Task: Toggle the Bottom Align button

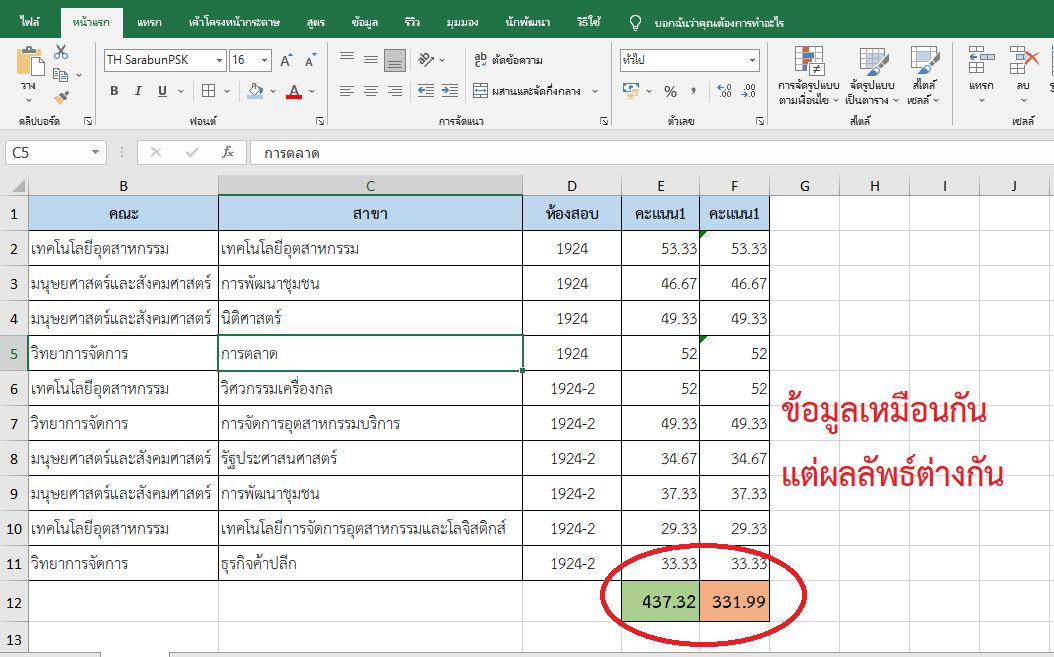Action: click(x=395, y=61)
